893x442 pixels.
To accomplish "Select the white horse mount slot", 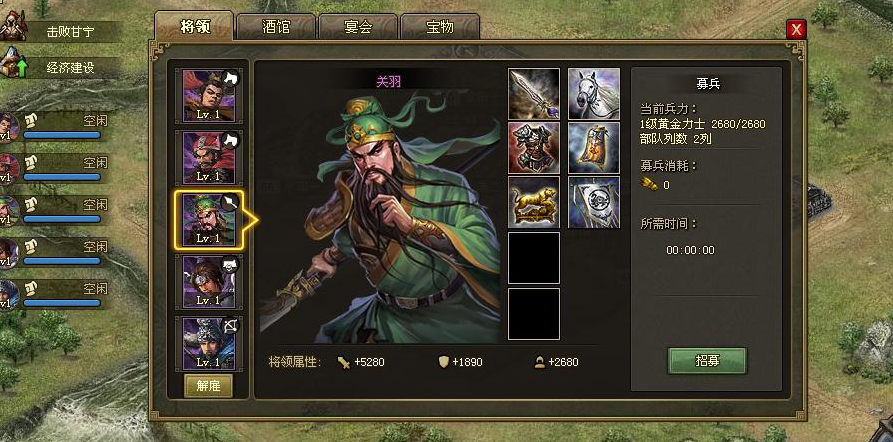I will [594, 94].
